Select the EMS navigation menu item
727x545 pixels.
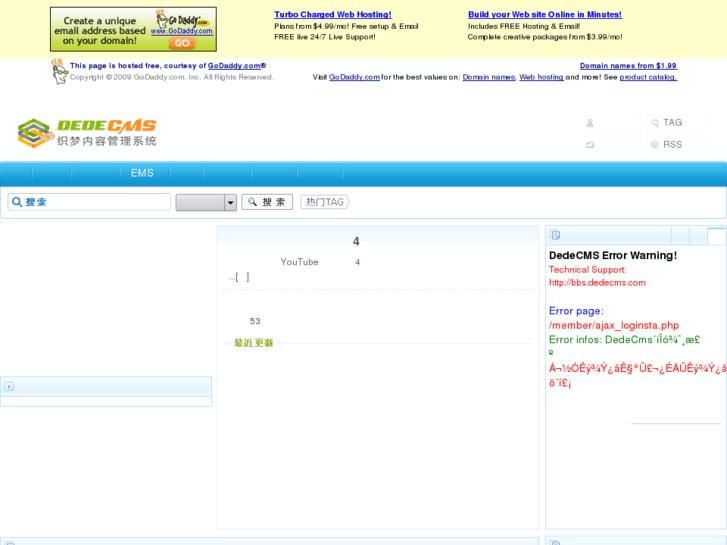pos(142,173)
